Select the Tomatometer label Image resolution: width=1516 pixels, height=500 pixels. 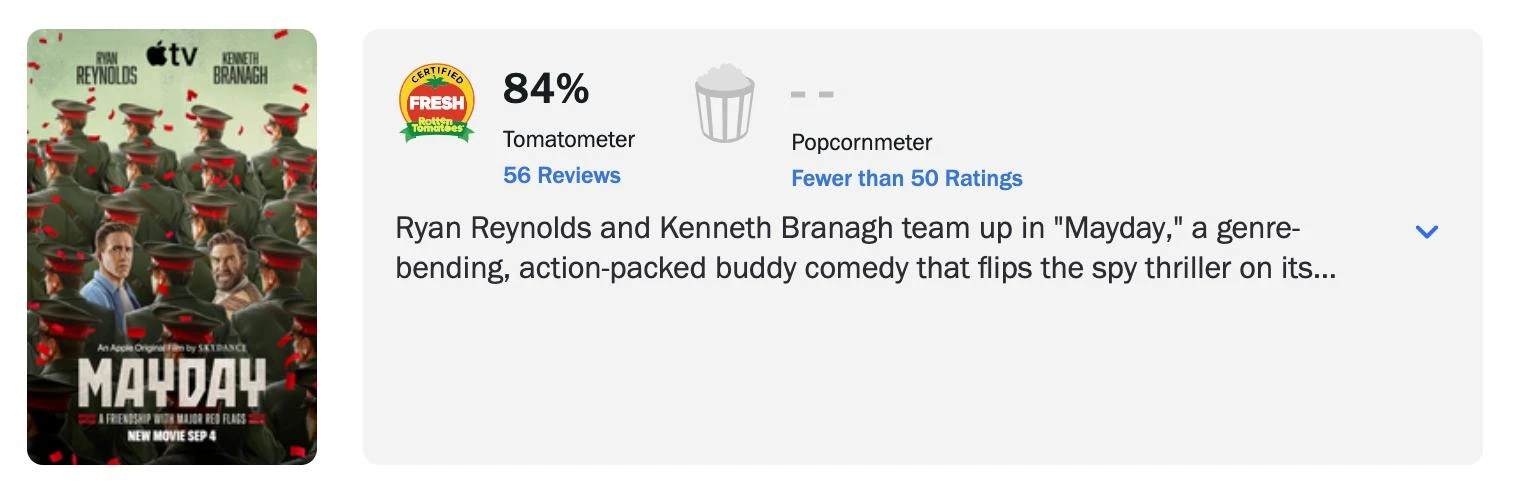[x=569, y=139]
